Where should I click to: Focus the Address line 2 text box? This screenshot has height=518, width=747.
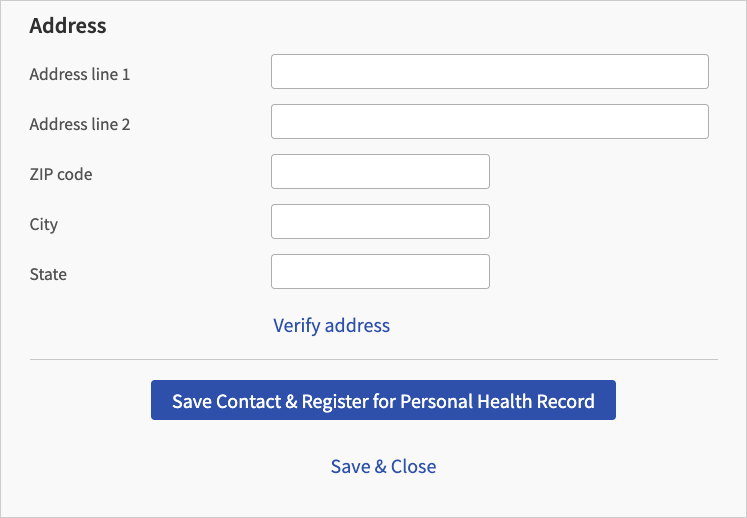pyautogui.click(x=489, y=122)
